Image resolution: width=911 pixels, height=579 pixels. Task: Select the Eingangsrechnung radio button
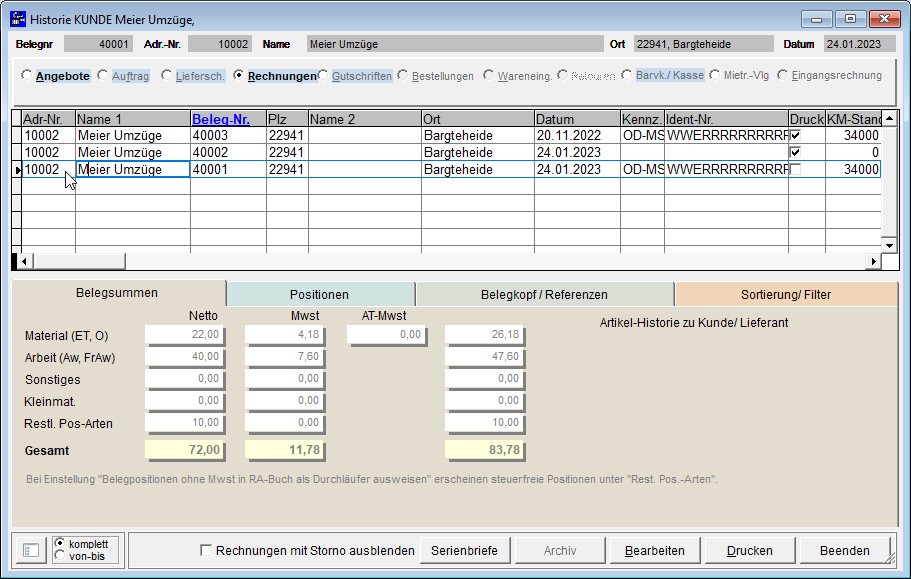(782, 75)
